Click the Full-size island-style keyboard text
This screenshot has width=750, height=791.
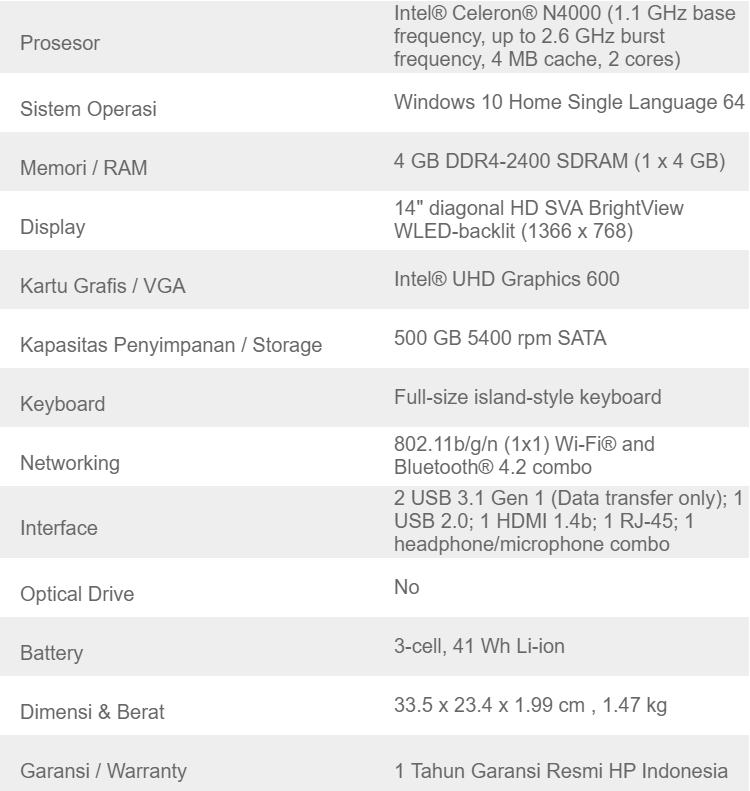(x=528, y=397)
